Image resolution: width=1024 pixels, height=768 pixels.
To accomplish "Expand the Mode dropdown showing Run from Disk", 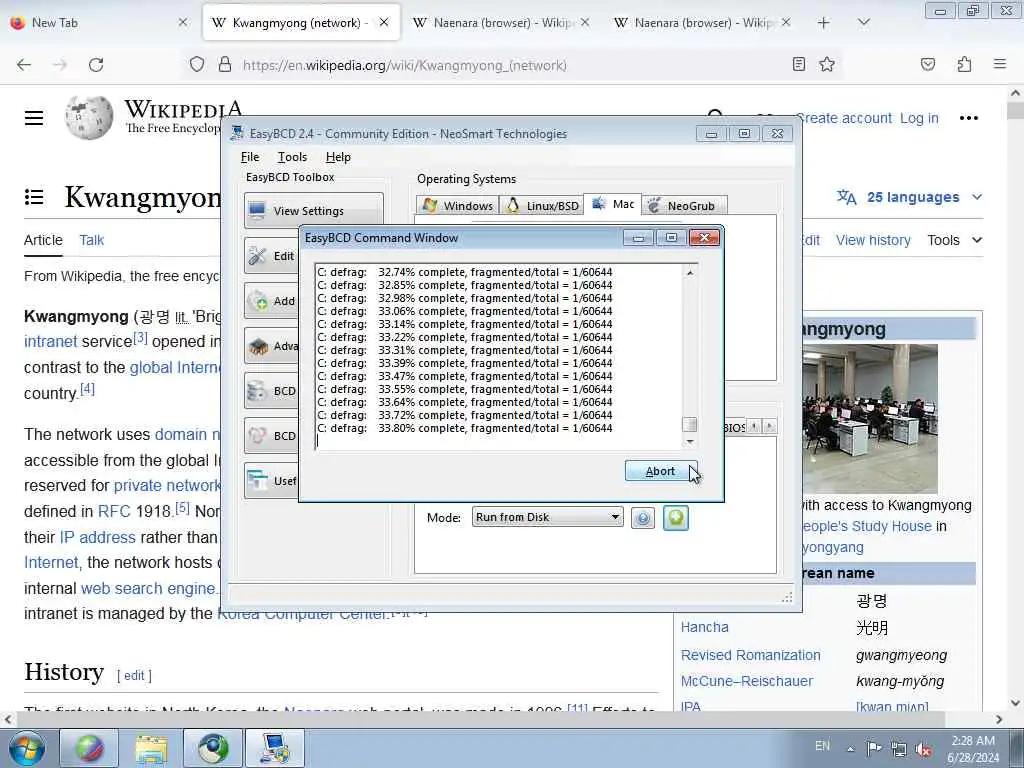I will pyautogui.click(x=547, y=517).
